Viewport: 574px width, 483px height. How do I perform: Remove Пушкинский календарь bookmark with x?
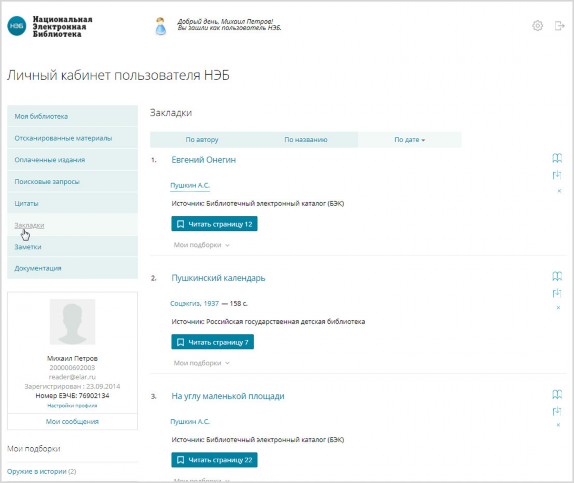tap(558, 308)
